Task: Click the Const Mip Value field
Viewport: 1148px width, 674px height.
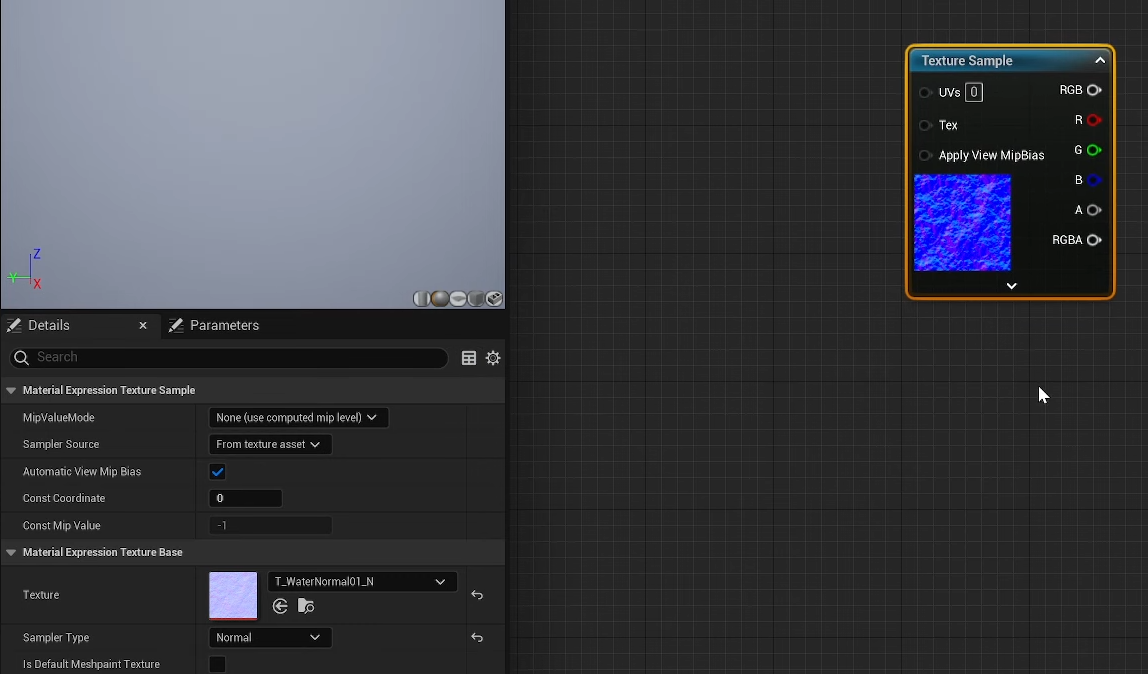Action: [270, 525]
